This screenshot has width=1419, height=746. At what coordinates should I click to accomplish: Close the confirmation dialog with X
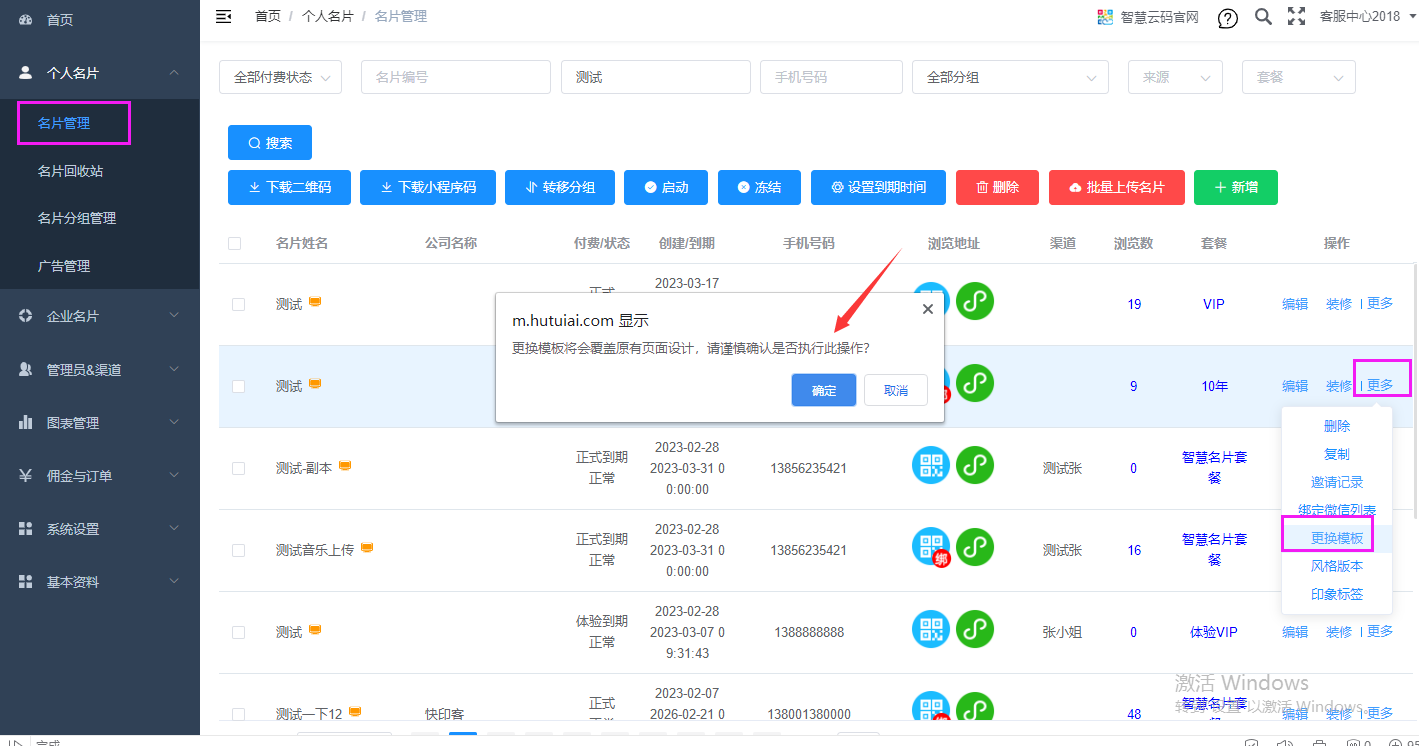[x=927, y=309]
